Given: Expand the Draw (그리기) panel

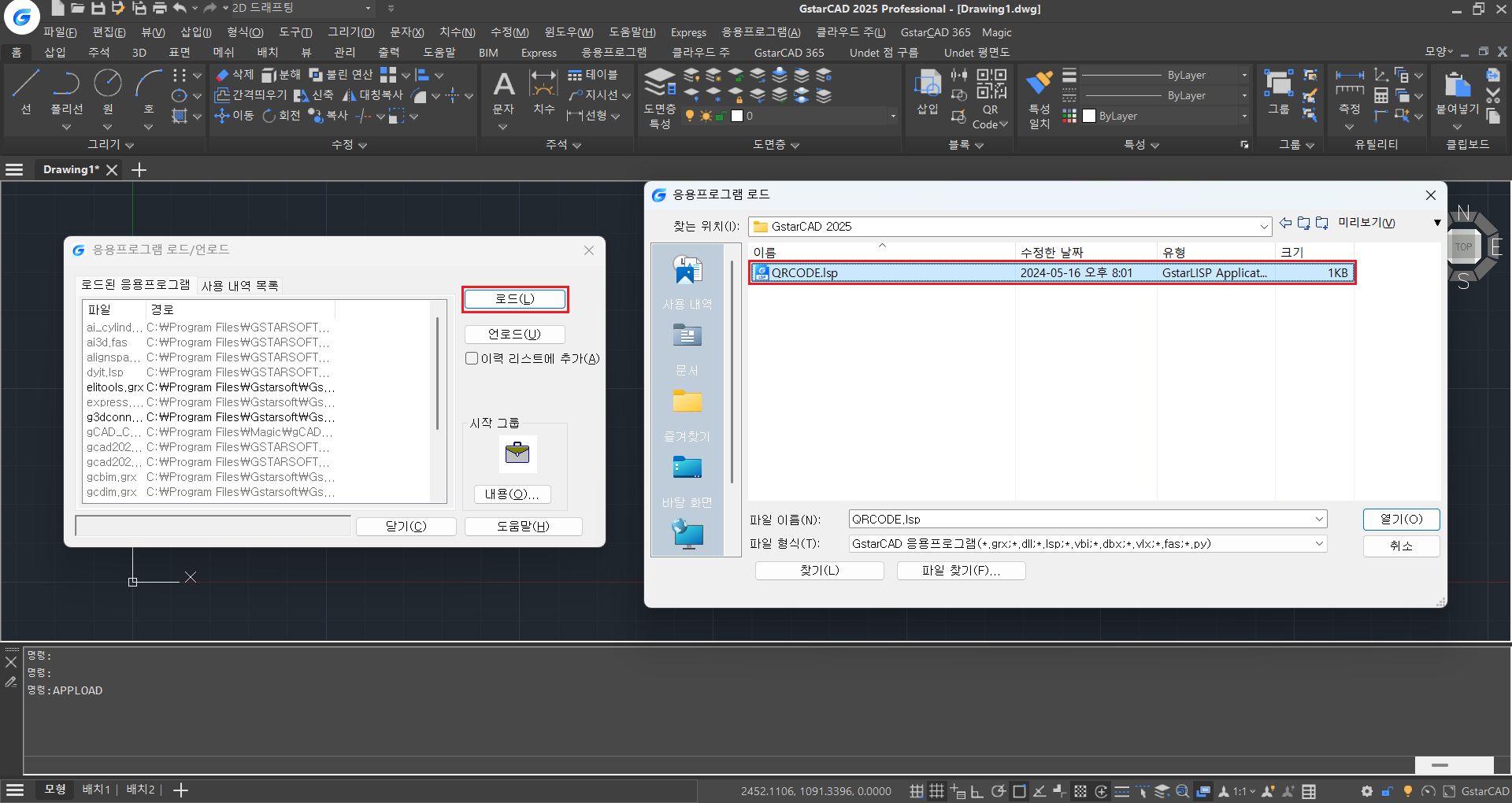Looking at the screenshot, I should pyautogui.click(x=111, y=145).
